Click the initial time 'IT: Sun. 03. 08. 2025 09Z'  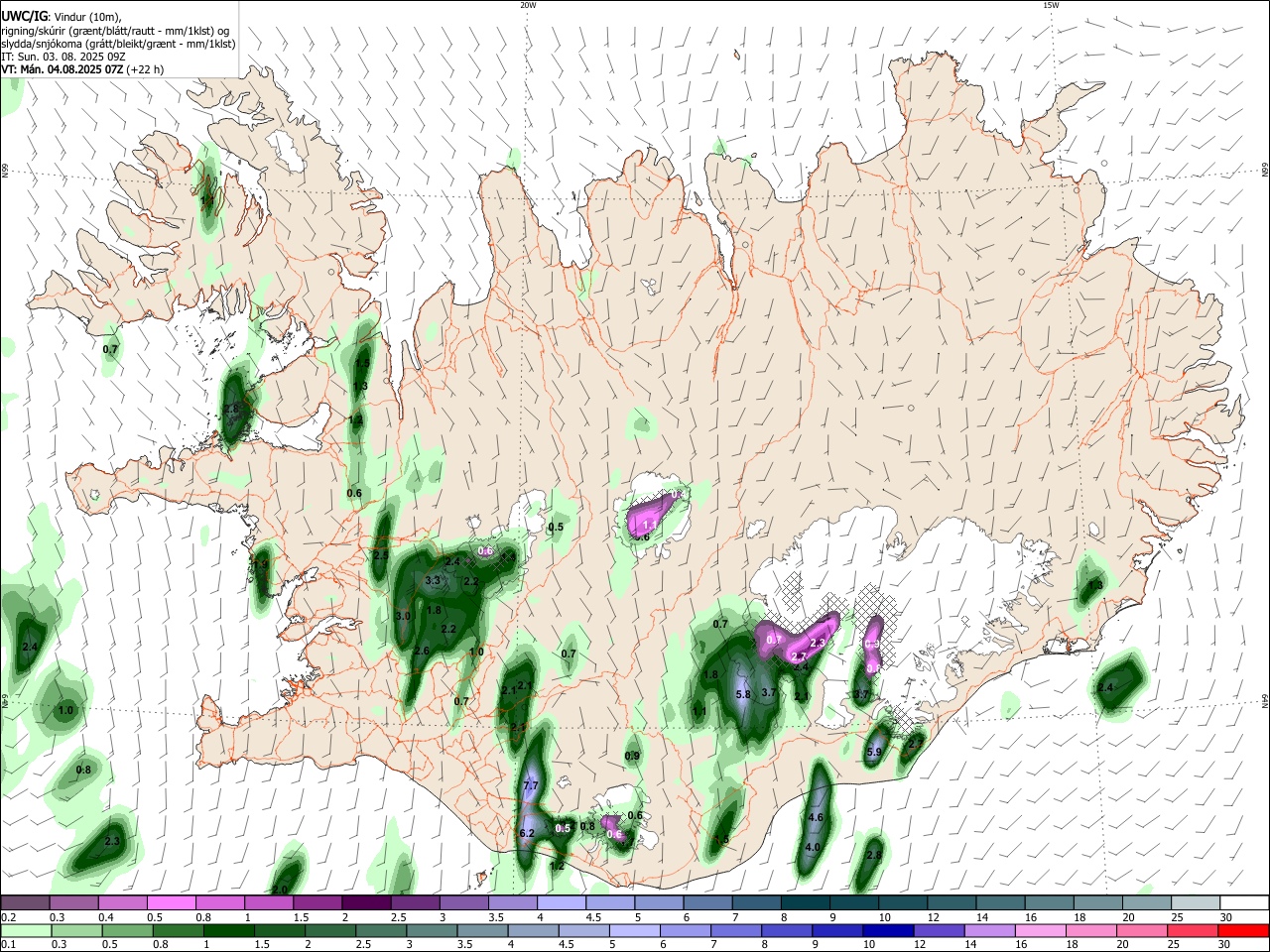[63, 57]
